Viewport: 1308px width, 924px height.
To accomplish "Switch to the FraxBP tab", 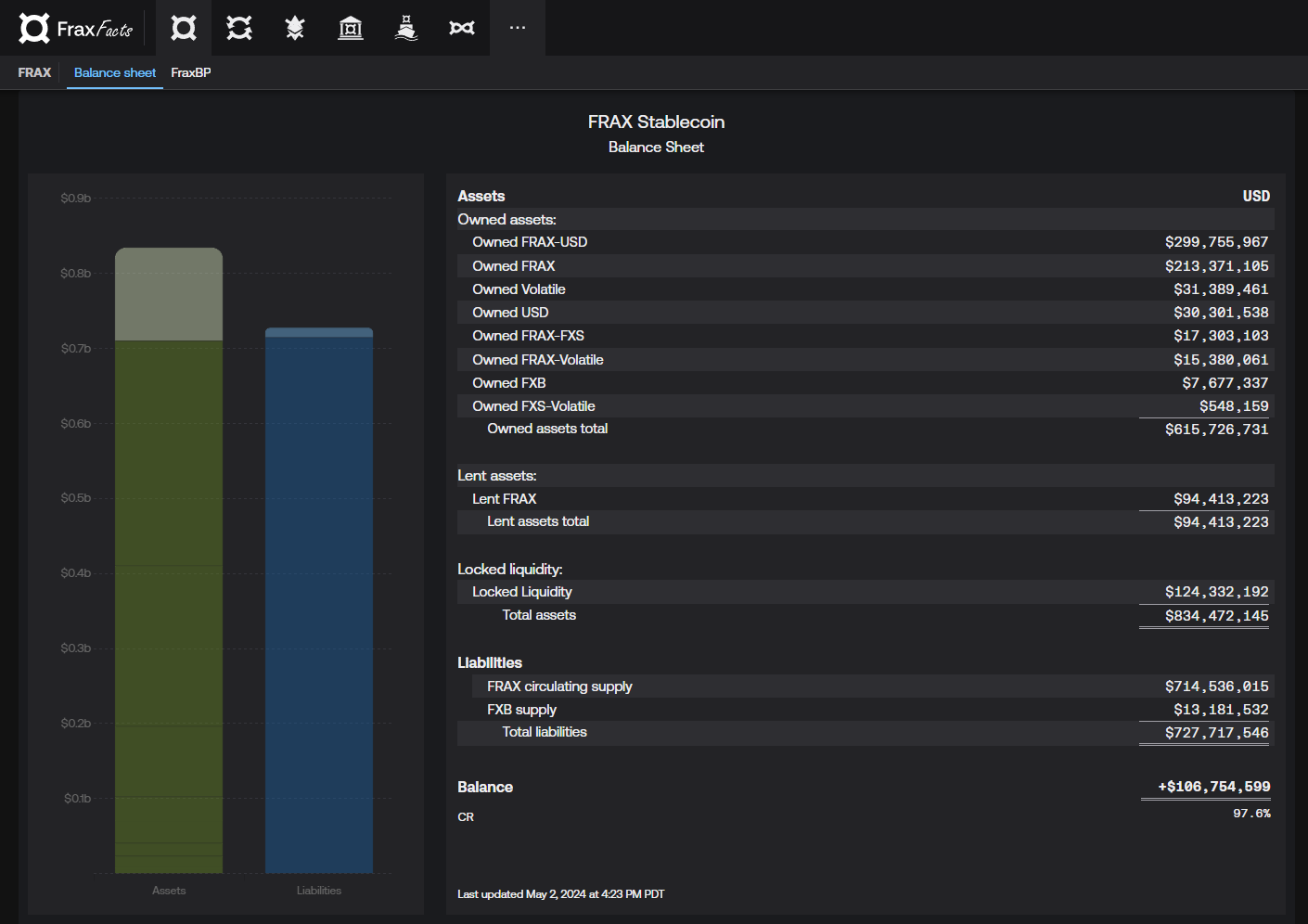I will [191, 72].
